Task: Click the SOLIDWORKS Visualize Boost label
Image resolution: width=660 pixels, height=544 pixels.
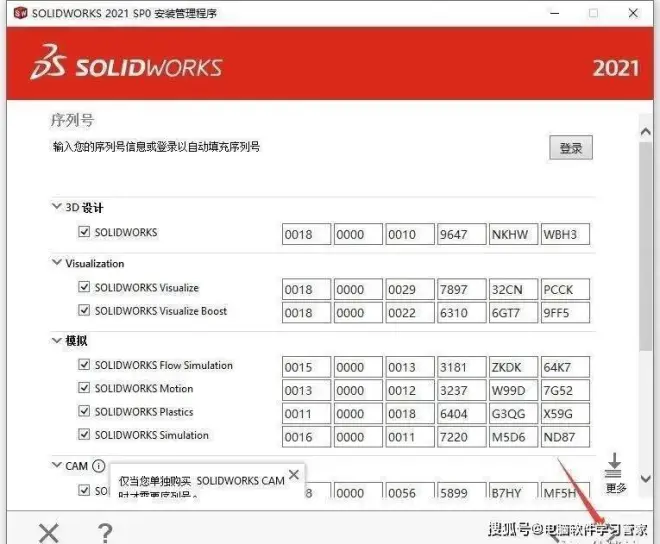Action: 160,311
